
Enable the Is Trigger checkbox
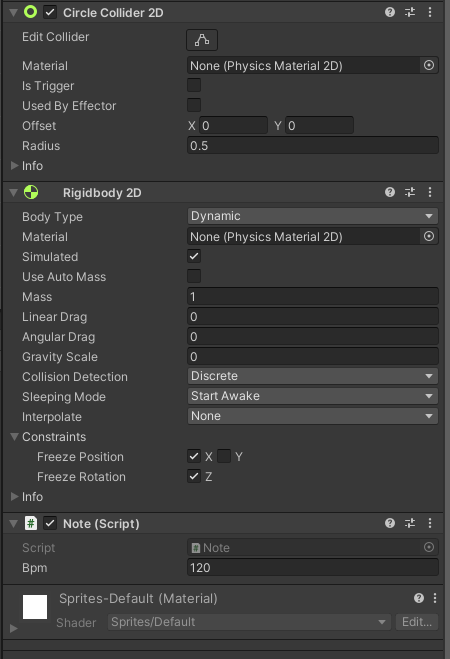pos(194,85)
